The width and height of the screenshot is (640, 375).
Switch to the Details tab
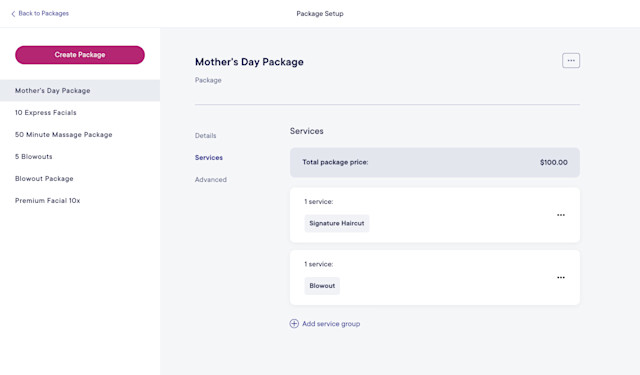click(x=205, y=135)
